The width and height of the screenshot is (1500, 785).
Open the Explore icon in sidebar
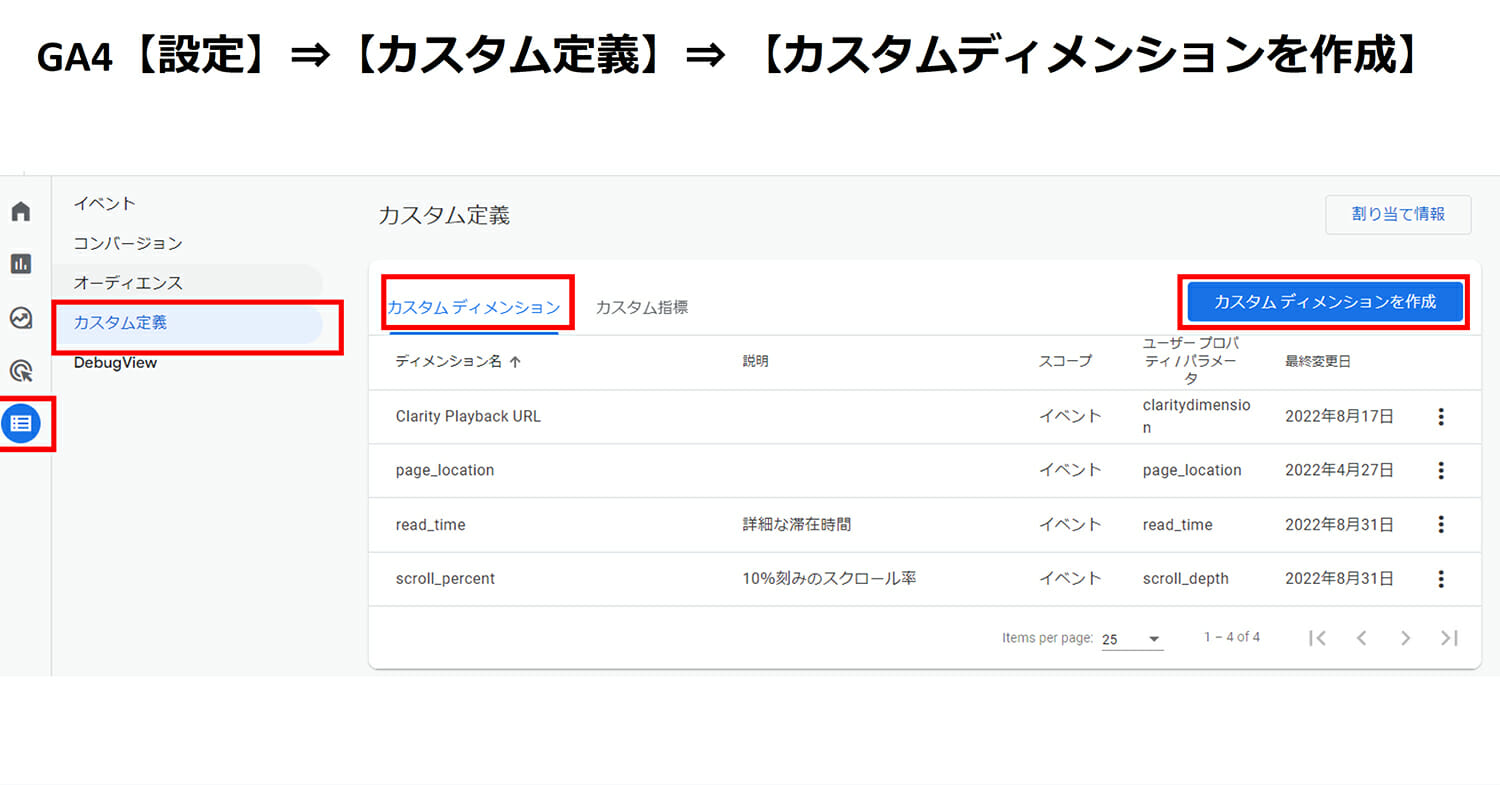click(x=21, y=318)
